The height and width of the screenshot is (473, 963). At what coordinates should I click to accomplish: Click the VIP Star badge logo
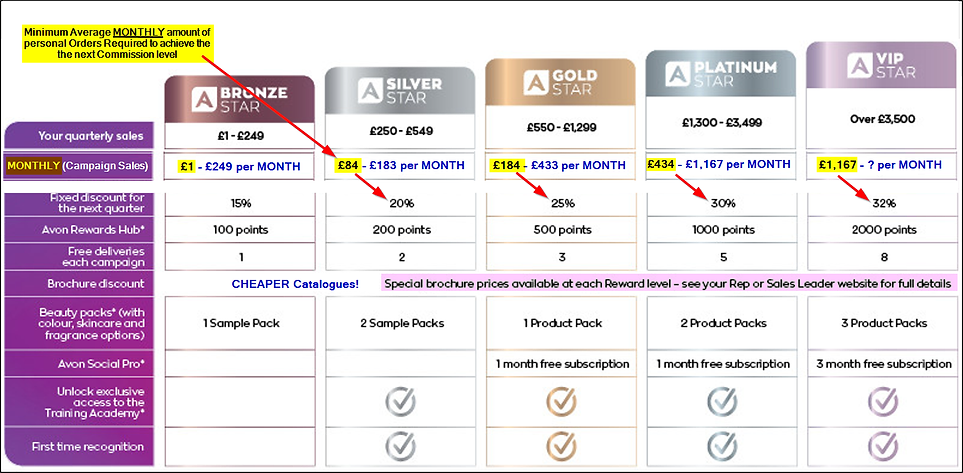point(881,66)
